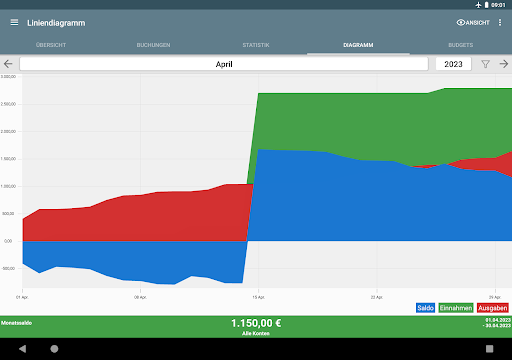Tap the Monatssaldo 1.150,00 € amount

tap(256, 323)
